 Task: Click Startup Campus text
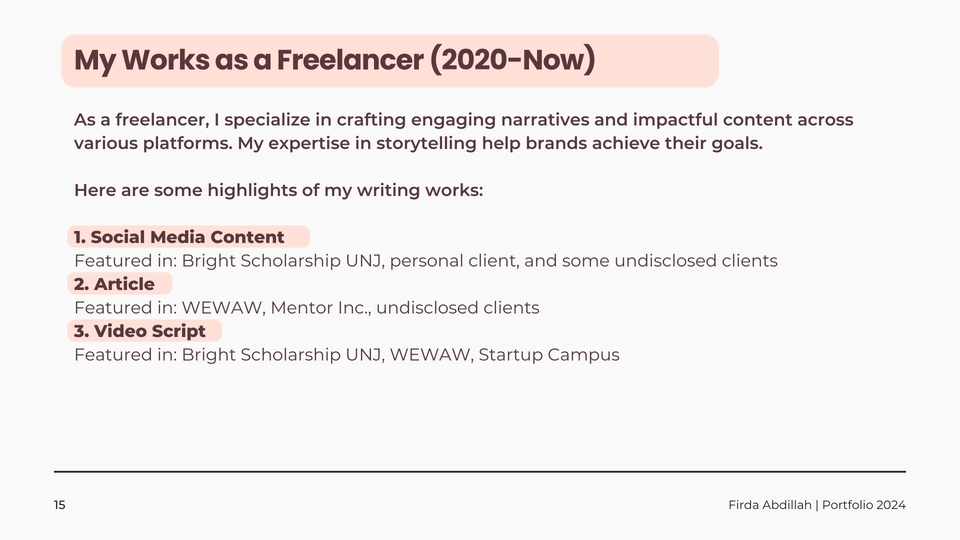point(549,355)
